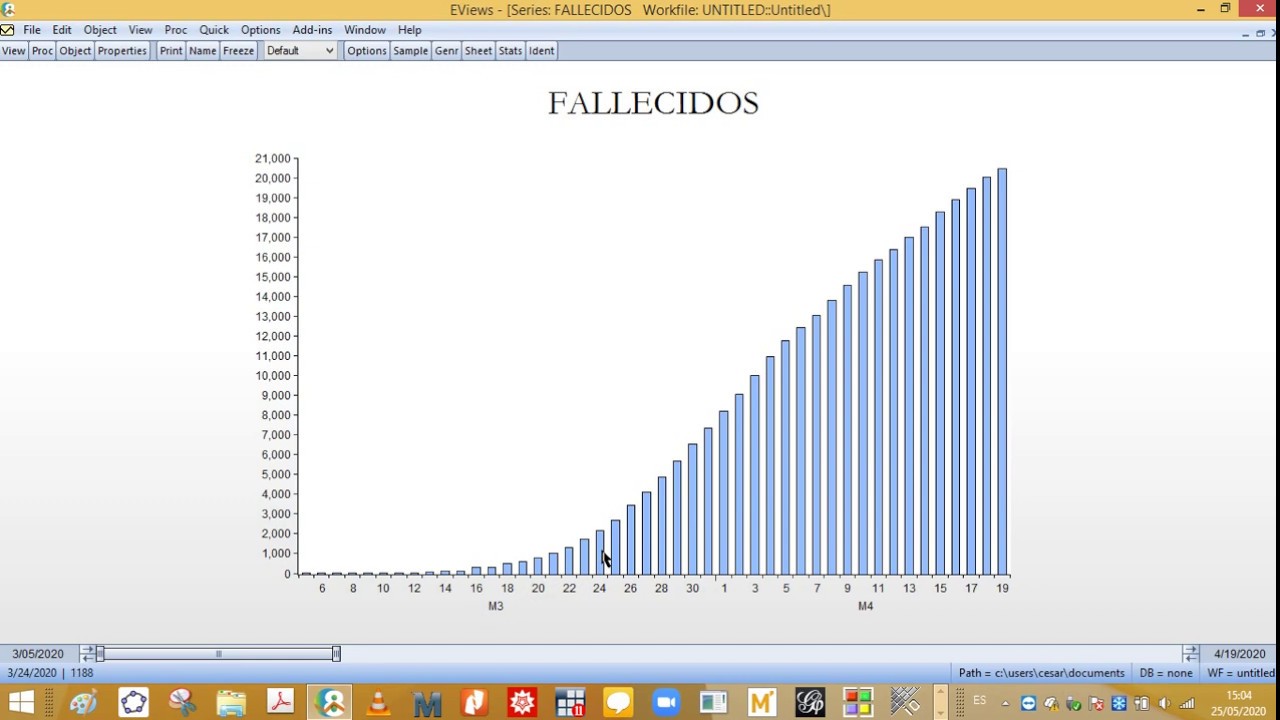Click the View button on series toolbar
Image resolution: width=1280 pixels, height=720 pixels.
pos(14,51)
